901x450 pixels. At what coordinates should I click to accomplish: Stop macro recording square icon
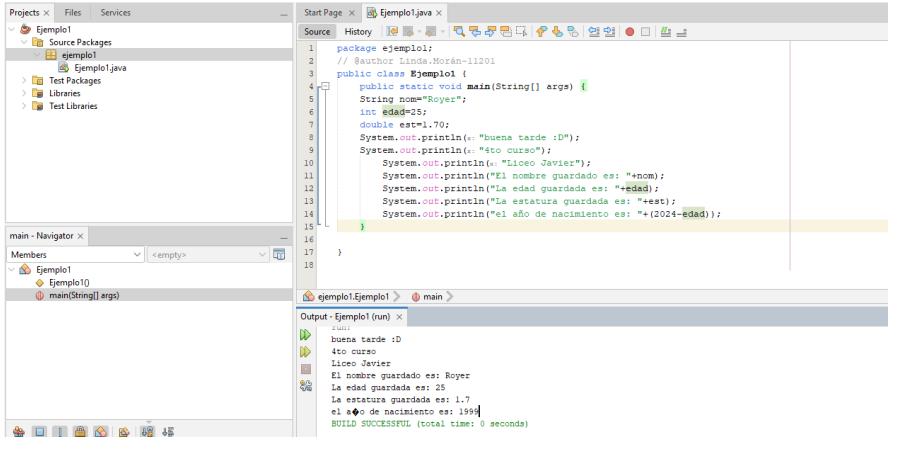645,32
